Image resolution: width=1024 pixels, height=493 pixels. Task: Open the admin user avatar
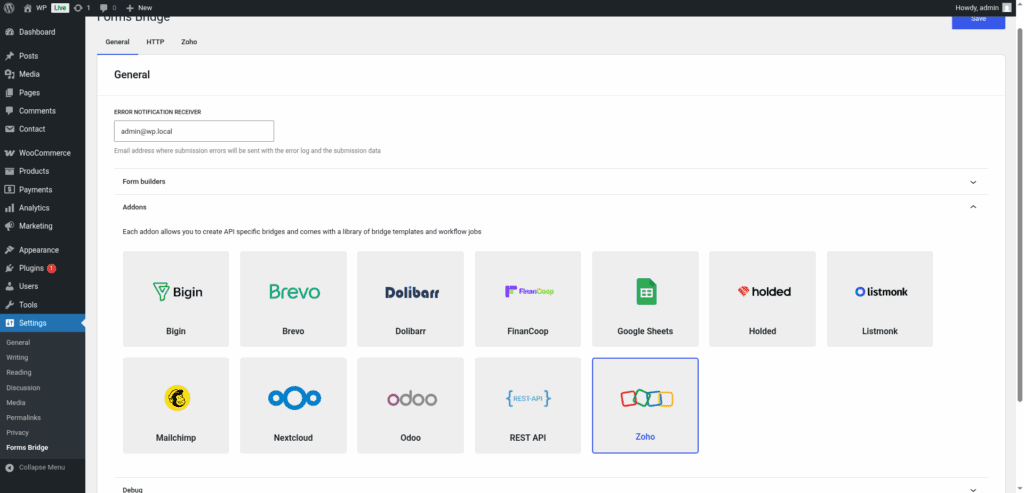pos(1007,8)
